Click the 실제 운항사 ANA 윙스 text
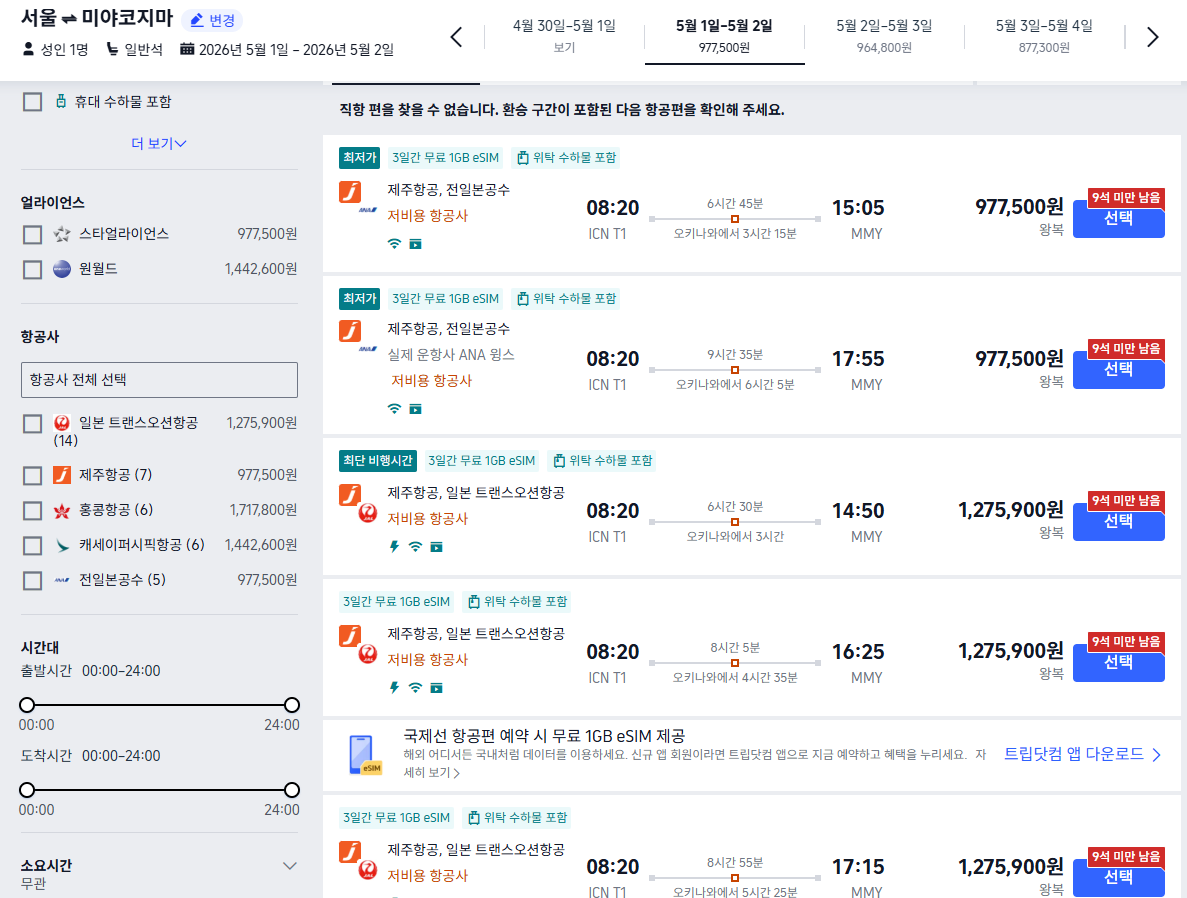This screenshot has height=898, width=1187. [x=451, y=354]
